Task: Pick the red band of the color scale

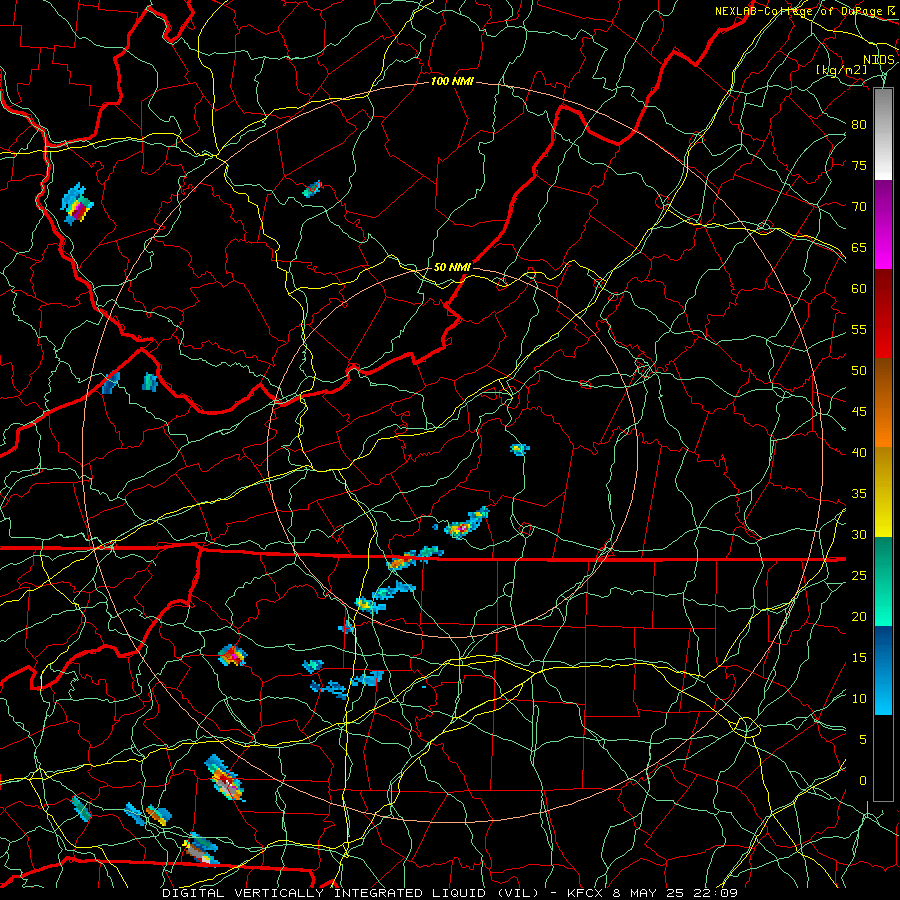Action: point(883,314)
